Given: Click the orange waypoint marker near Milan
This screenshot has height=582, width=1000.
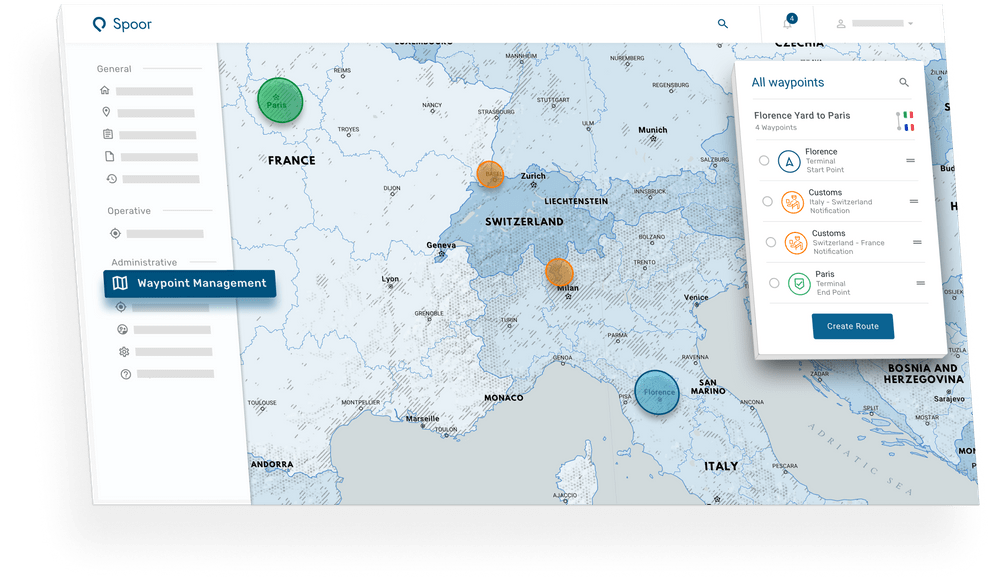Looking at the screenshot, I should click(559, 272).
